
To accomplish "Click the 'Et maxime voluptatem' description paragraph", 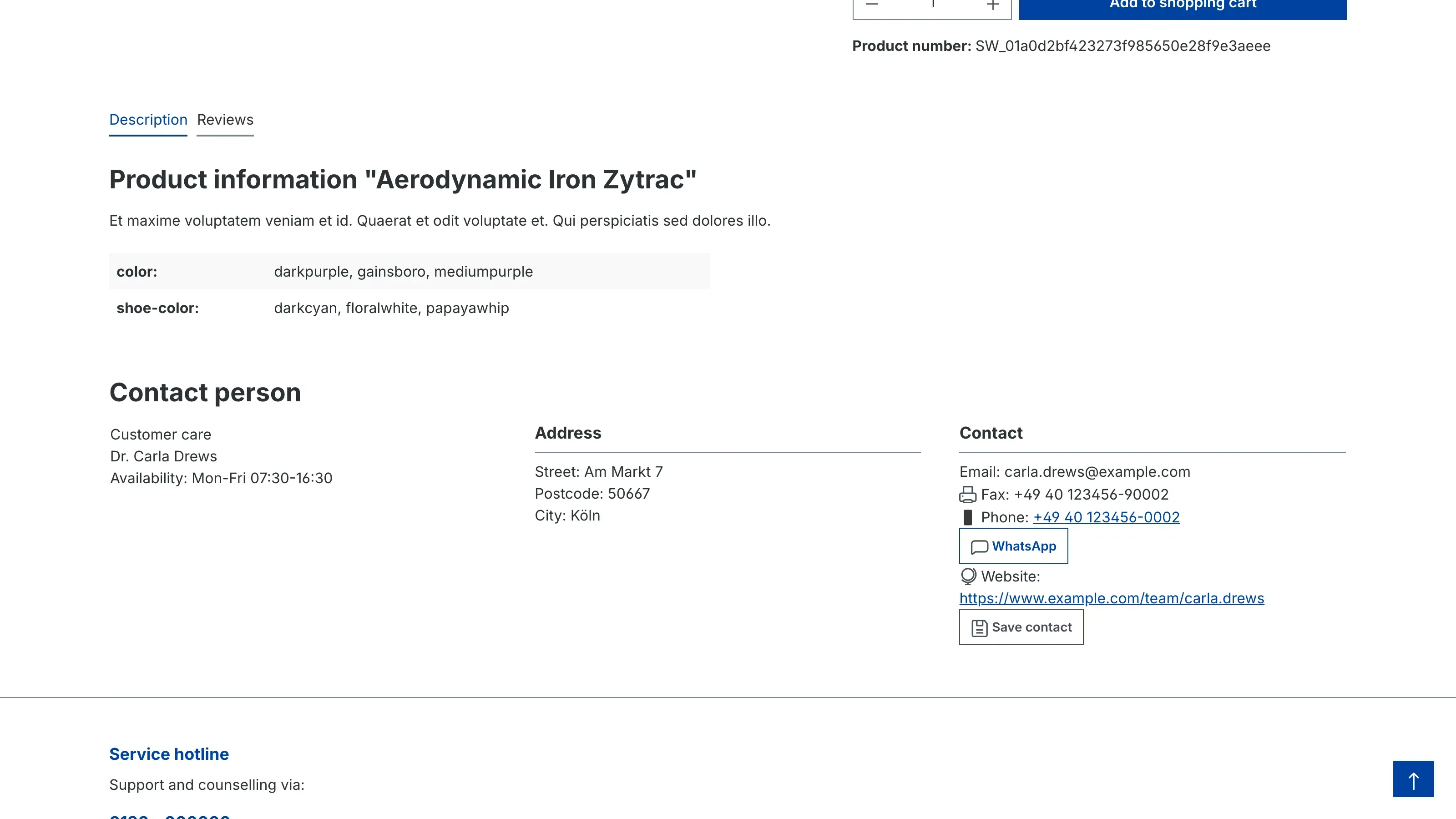I will click(x=440, y=221).
